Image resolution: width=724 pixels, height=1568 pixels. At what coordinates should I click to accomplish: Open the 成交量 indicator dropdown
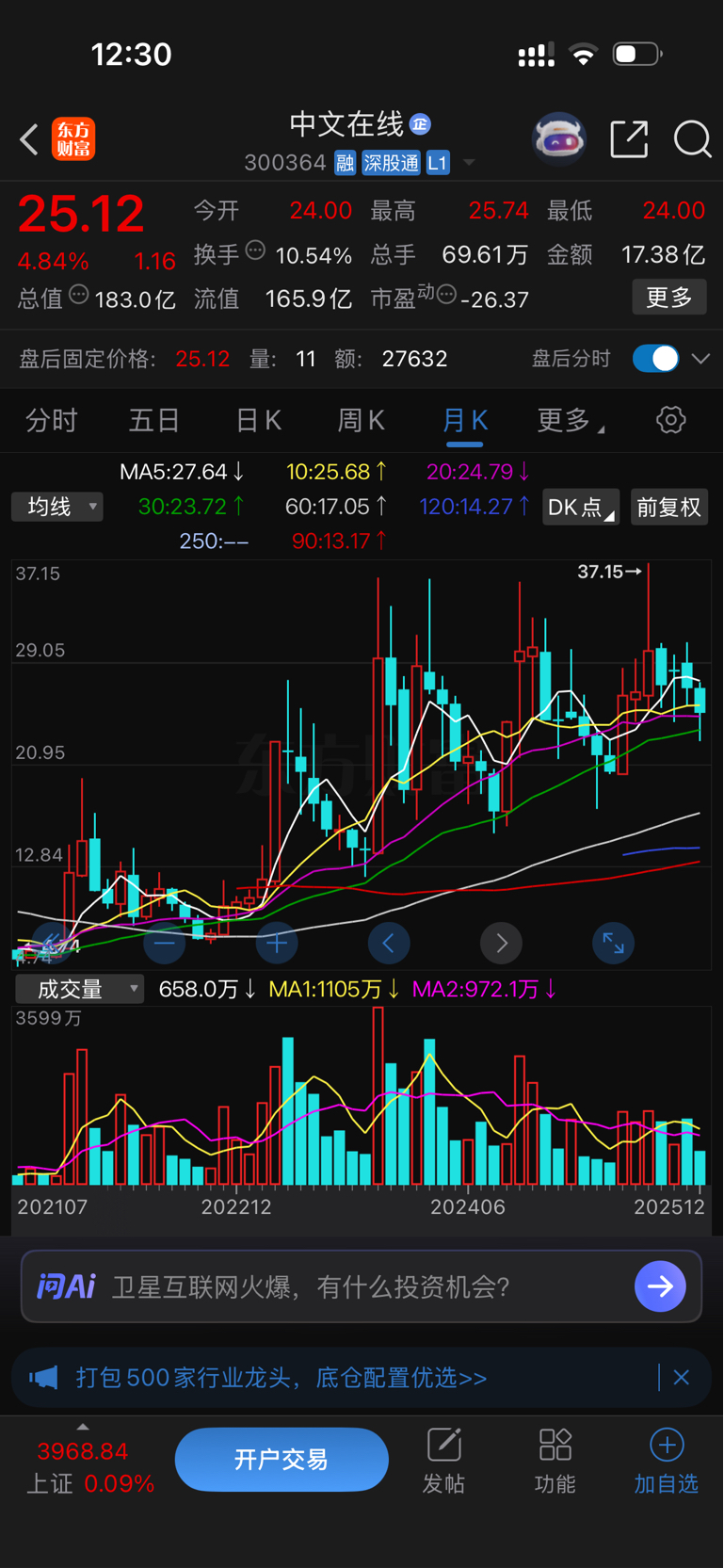pos(79,989)
